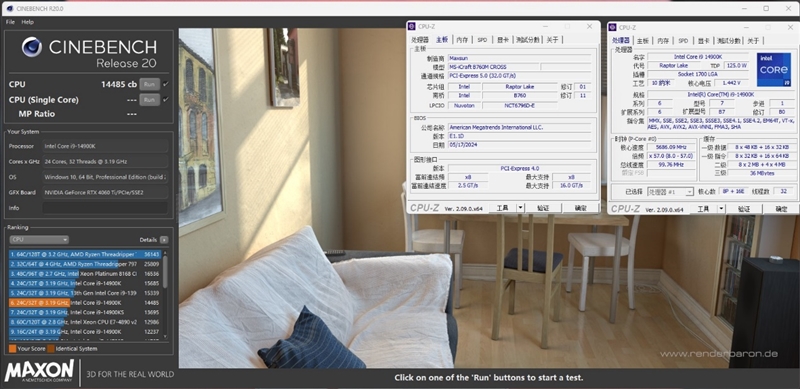This screenshot has width=800, height=389.
Task: Toggle the checkmark next to CPU test
Action: (x=166, y=84)
